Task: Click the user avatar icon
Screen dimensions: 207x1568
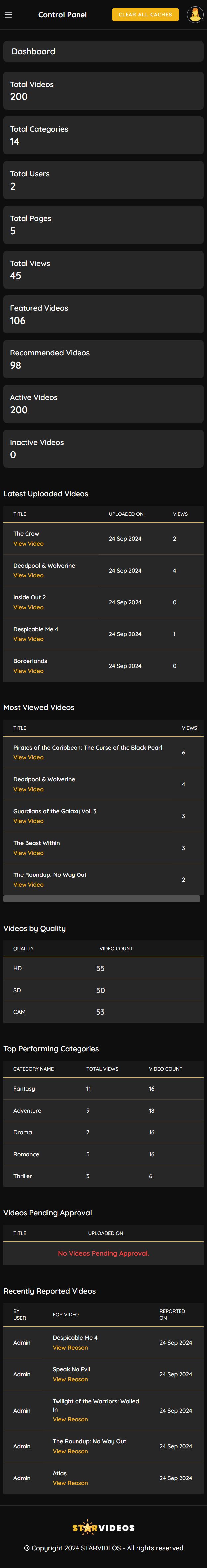Action: coord(195,15)
